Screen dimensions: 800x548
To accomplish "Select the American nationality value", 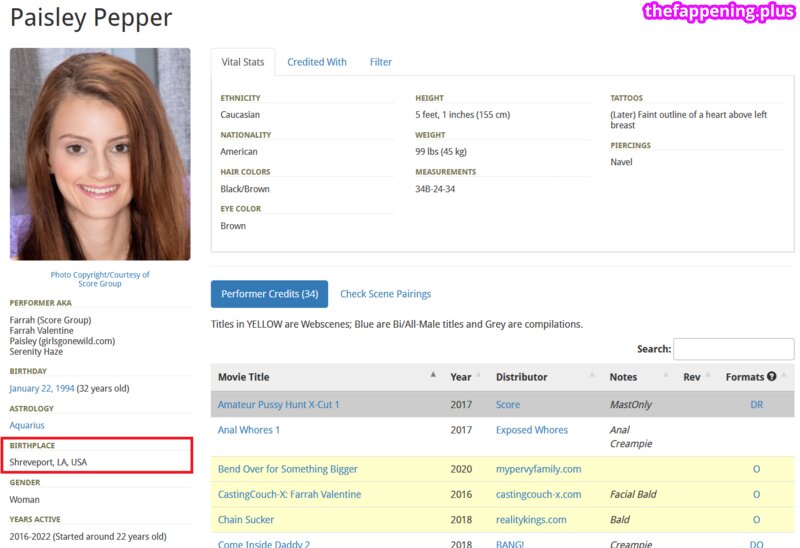I will click(x=239, y=152).
